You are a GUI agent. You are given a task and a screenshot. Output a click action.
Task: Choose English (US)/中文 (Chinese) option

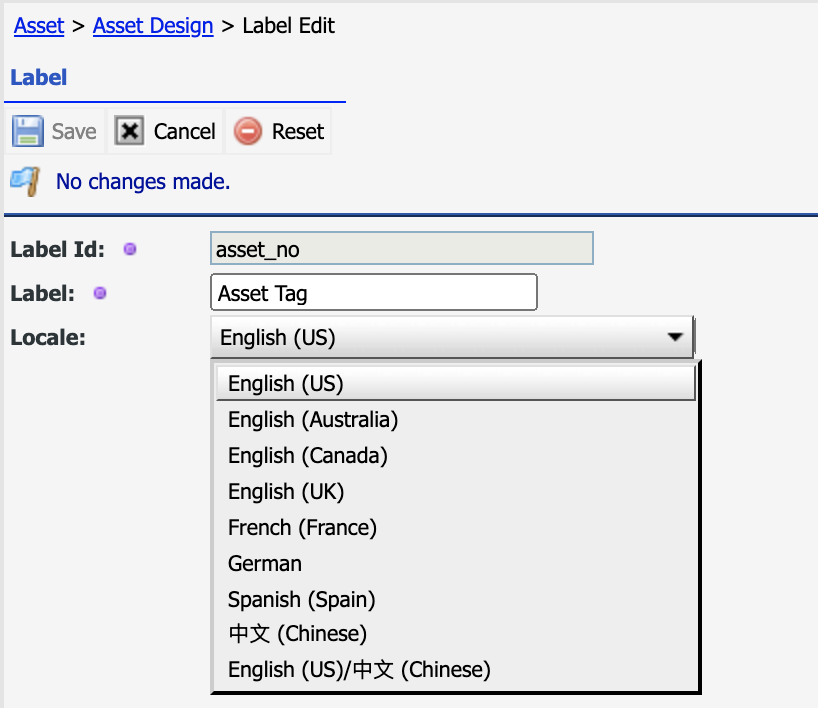(455, 669)
